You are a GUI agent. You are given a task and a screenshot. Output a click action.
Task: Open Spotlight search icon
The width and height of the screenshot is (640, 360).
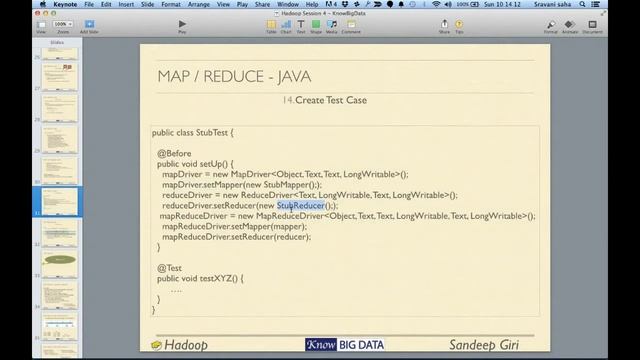(x=582, y=4)
